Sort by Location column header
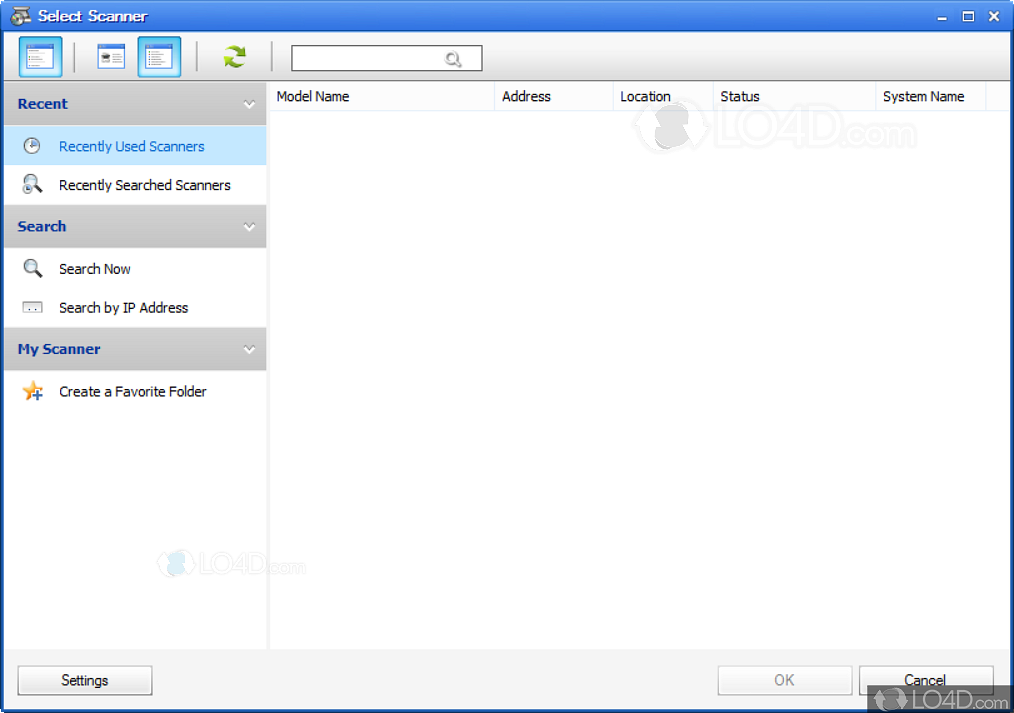1014x713 pixels. click(x=663, y=96)
